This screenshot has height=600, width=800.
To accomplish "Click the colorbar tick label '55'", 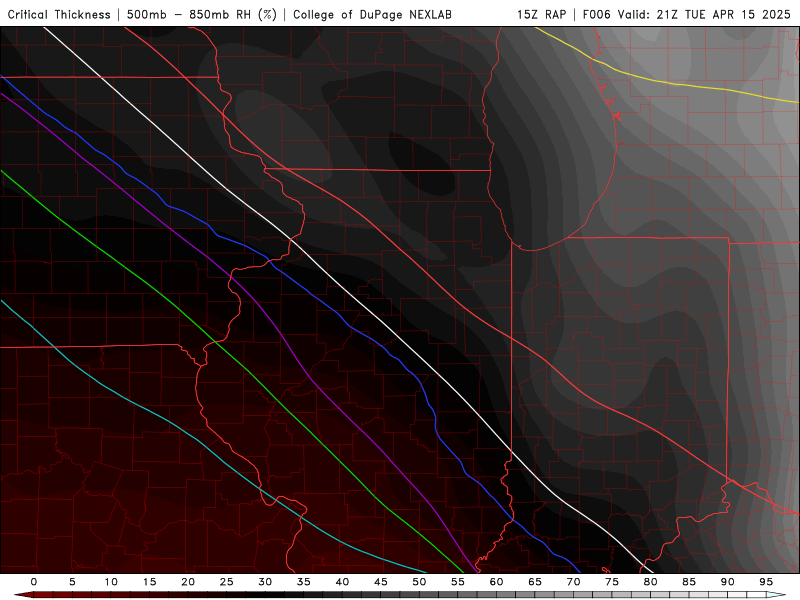I will pos(458,582).
